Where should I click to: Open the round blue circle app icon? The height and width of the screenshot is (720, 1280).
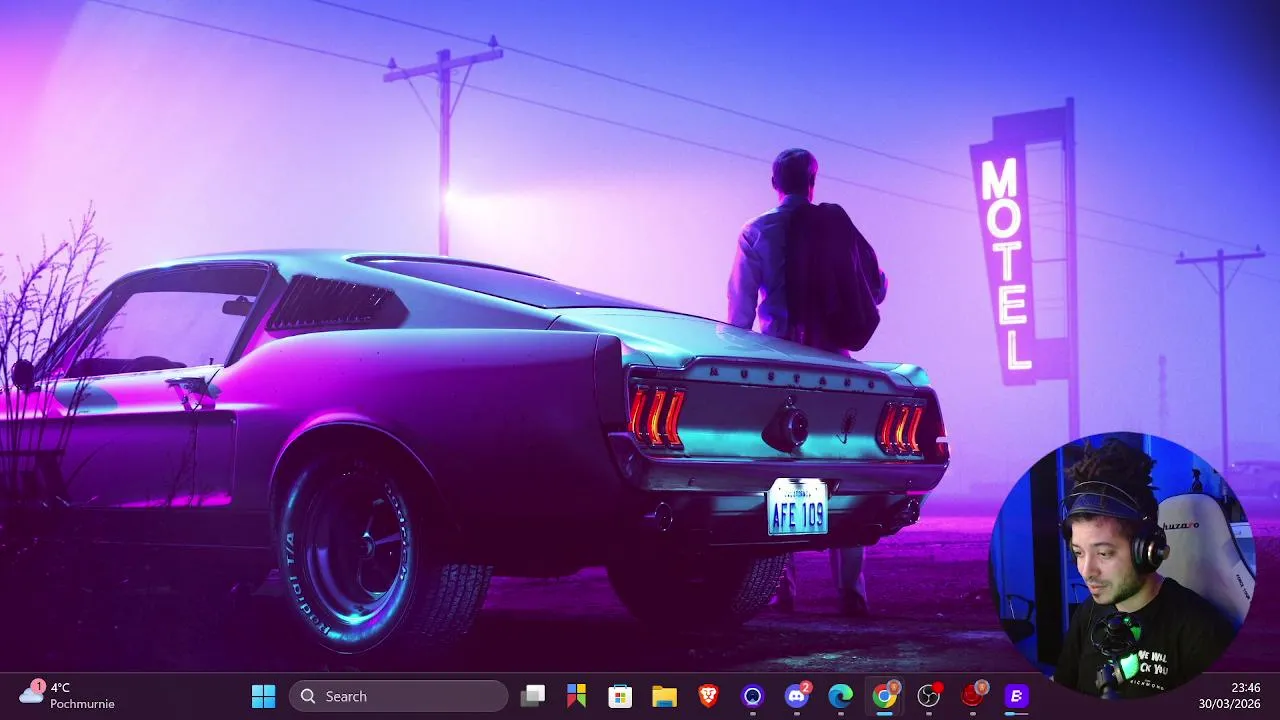click(753, 696)
